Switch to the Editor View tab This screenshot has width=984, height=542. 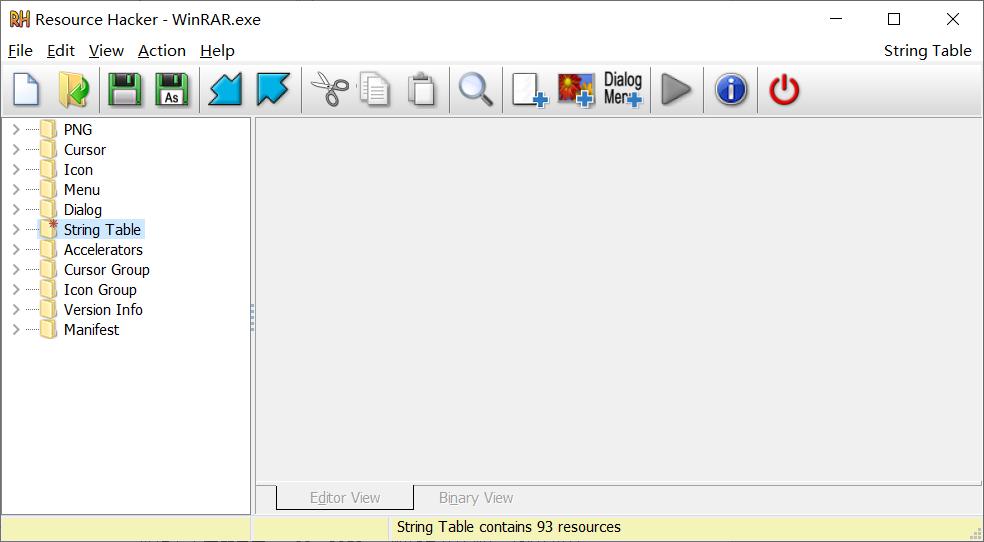(x=345, y=497)
